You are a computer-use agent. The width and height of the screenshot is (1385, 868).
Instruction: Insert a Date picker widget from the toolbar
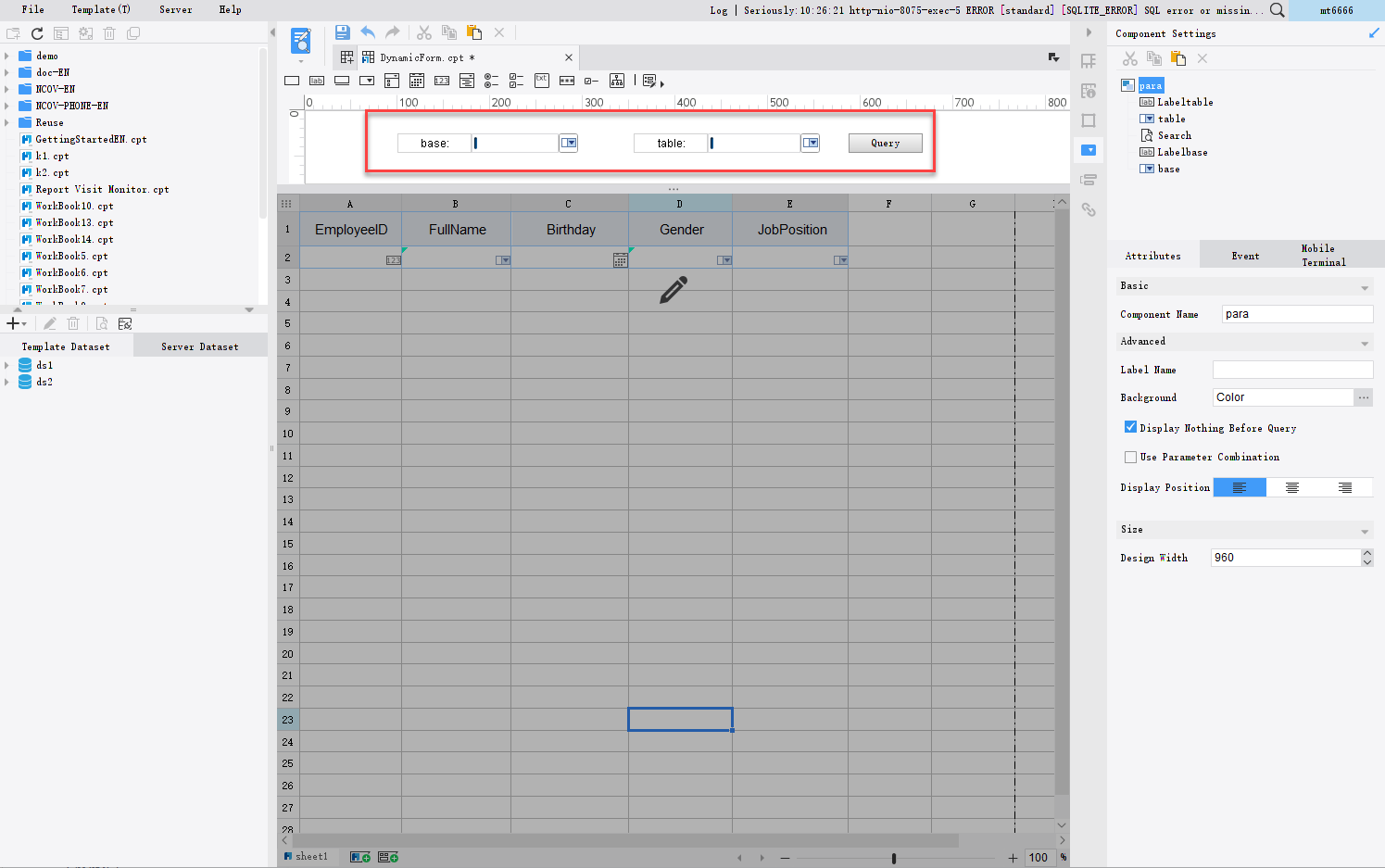pyautogui.click(x=417, y=81)
